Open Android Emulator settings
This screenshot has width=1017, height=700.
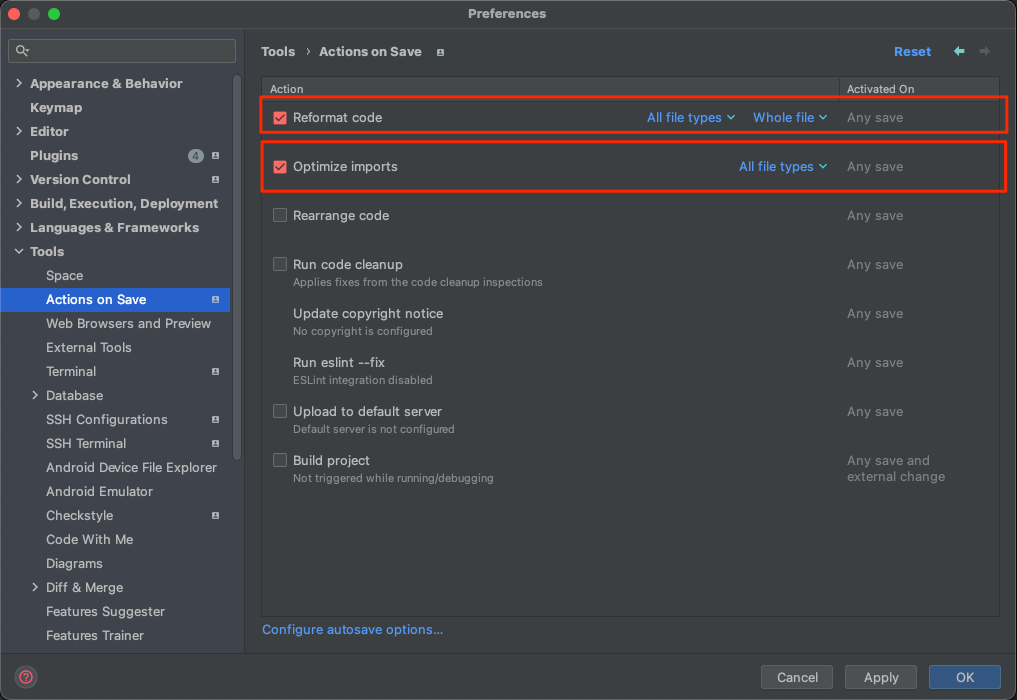click(x=99, y=492)
